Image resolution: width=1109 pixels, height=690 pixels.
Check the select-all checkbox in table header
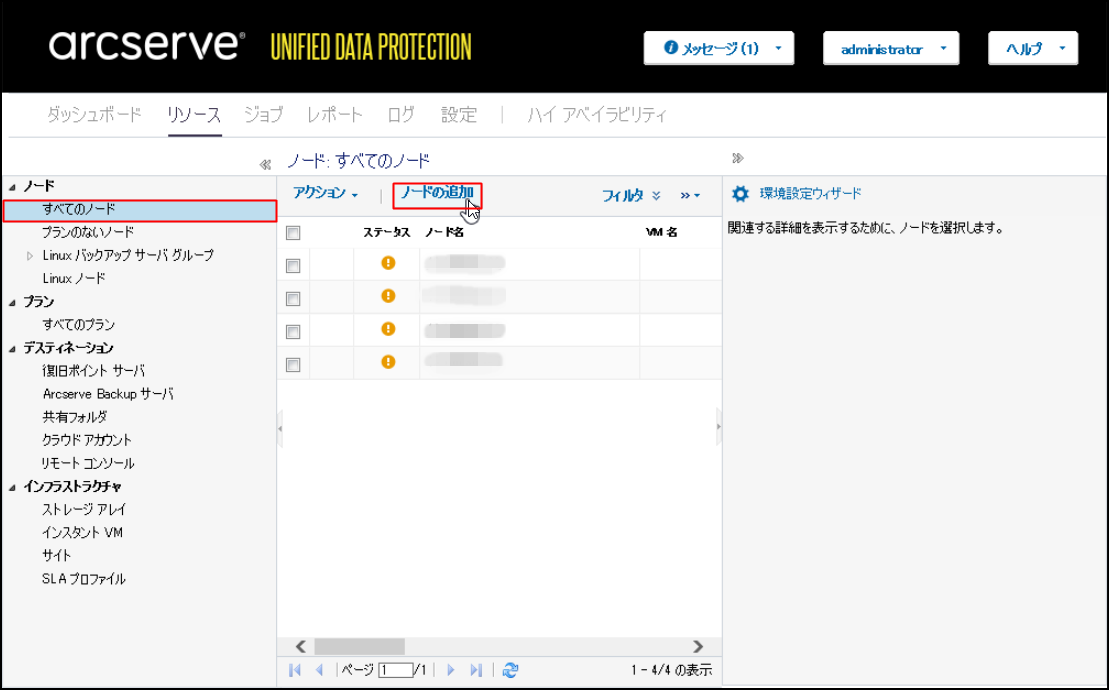tap(293, 233)
